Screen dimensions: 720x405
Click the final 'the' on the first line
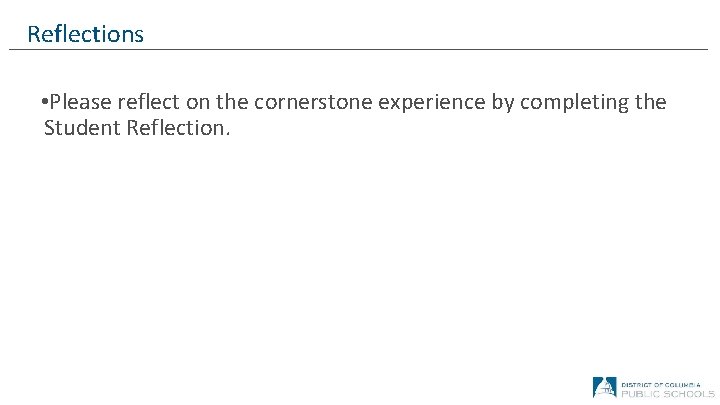coord(650,102)
